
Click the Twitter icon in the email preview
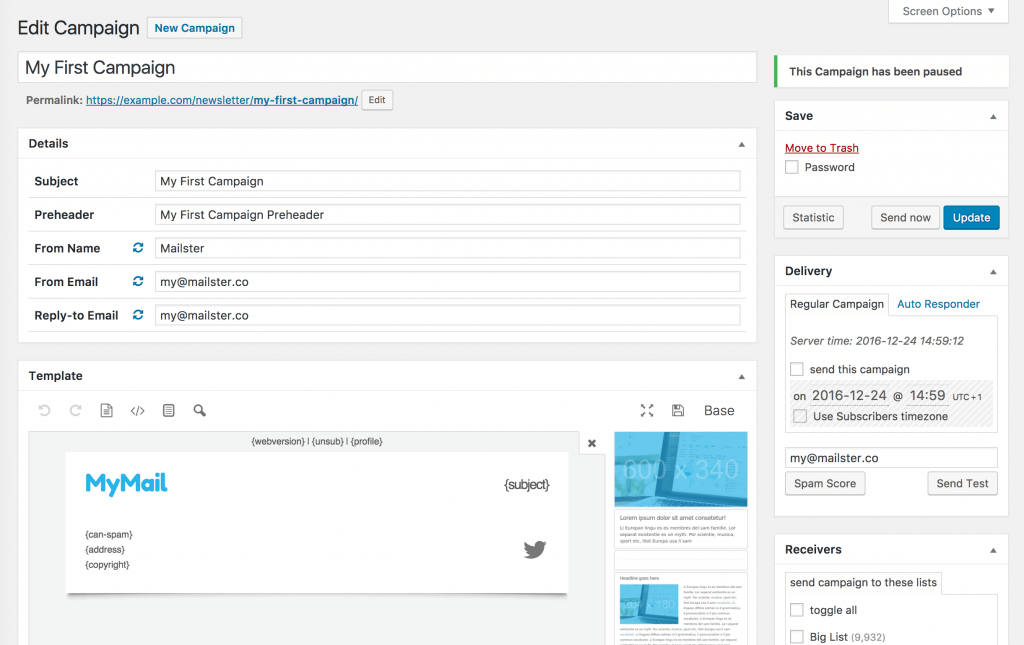tap(534, 549)
